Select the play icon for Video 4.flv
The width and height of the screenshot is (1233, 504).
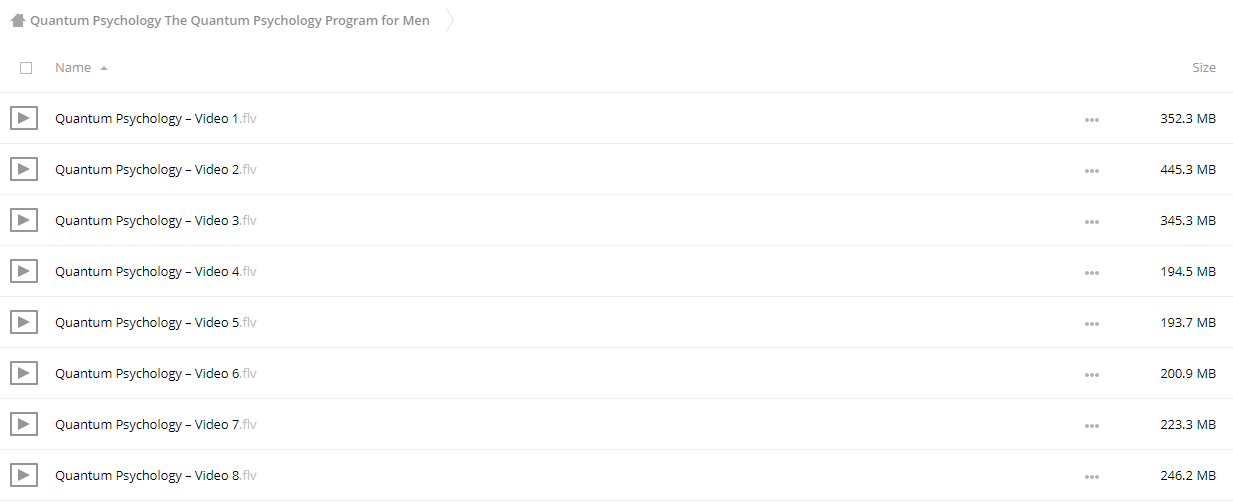pos(24,271)
